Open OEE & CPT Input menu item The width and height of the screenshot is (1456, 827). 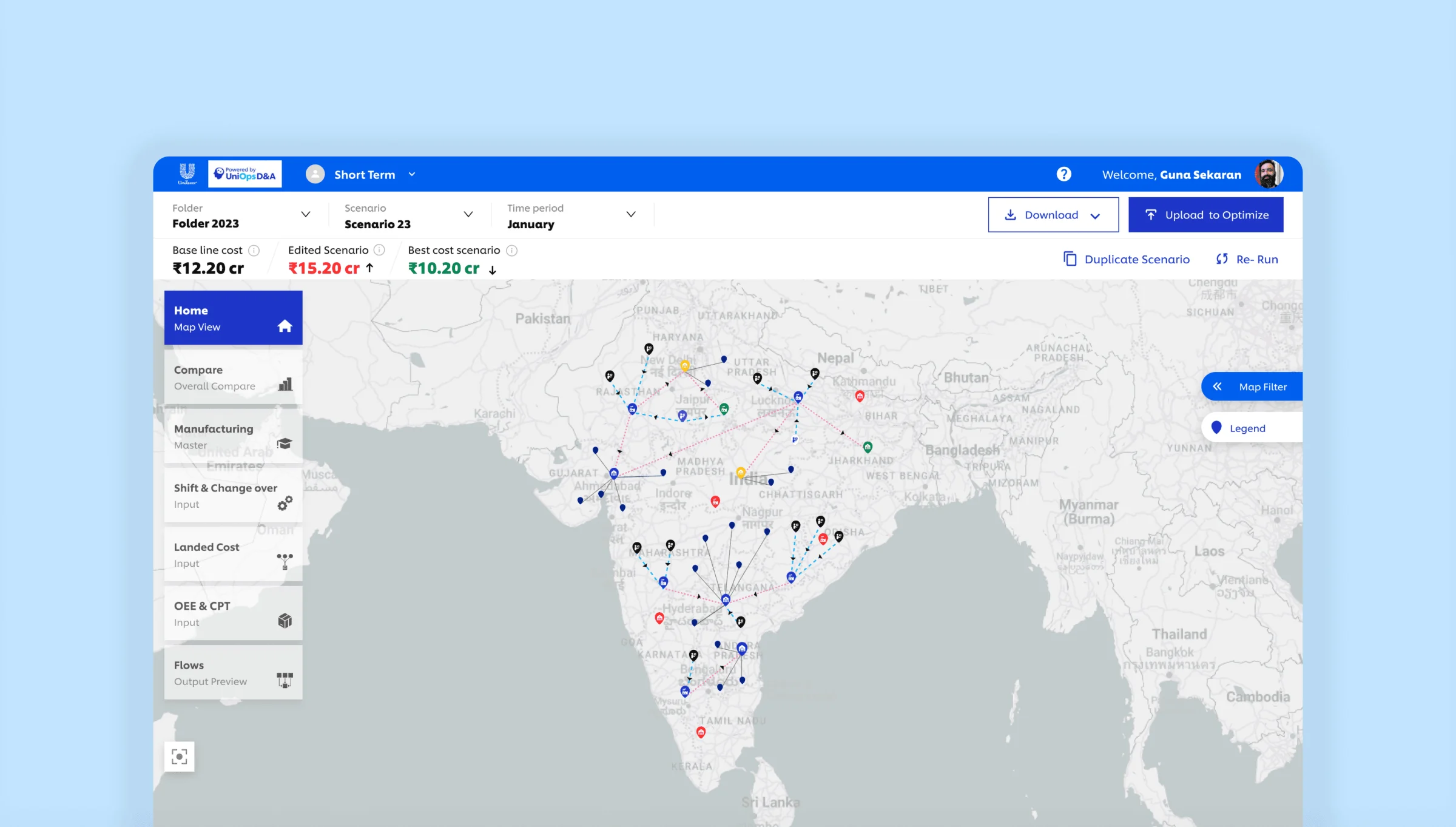tap(233, 613)
